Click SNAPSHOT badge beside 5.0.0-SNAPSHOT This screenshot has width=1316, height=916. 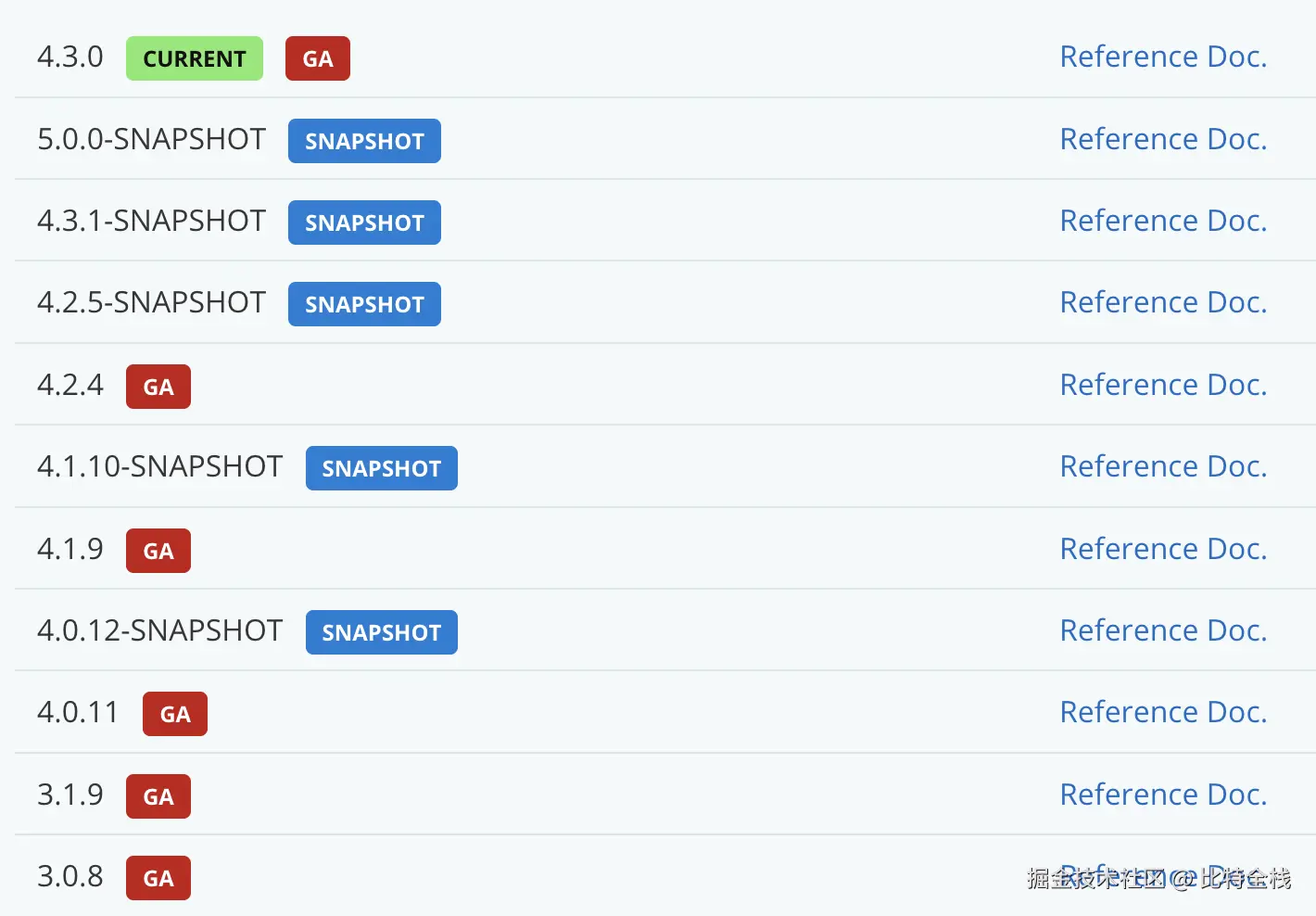click(x=364, y=141)
